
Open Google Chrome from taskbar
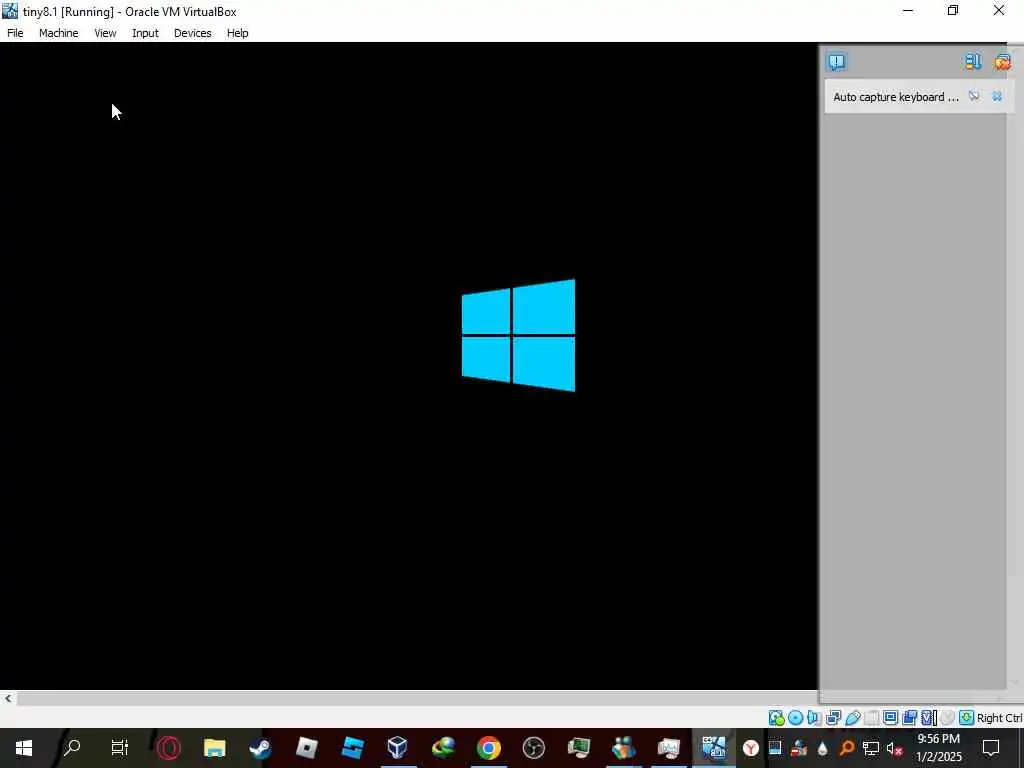[488, 748]
